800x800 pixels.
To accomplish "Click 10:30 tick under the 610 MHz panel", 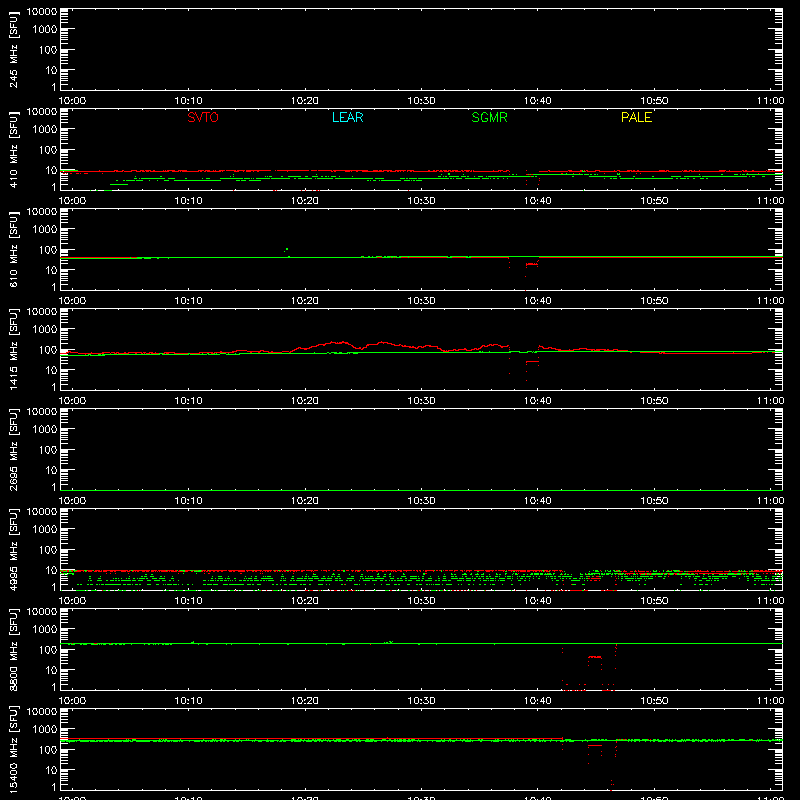I will click(x=421, y=301).
